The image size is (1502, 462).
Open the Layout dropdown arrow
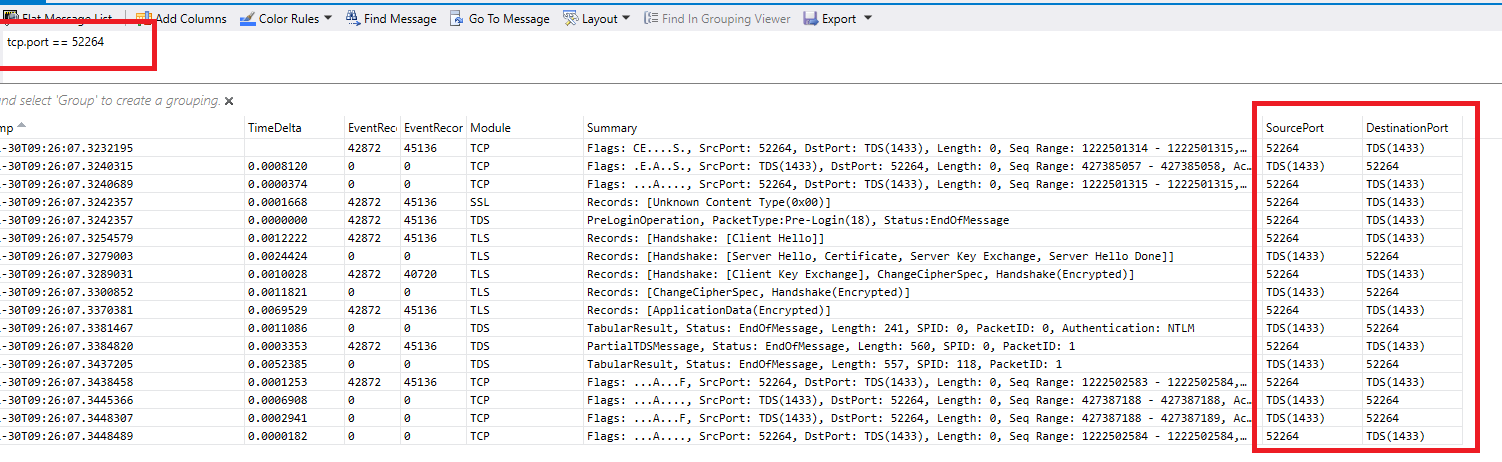point(626,18)
